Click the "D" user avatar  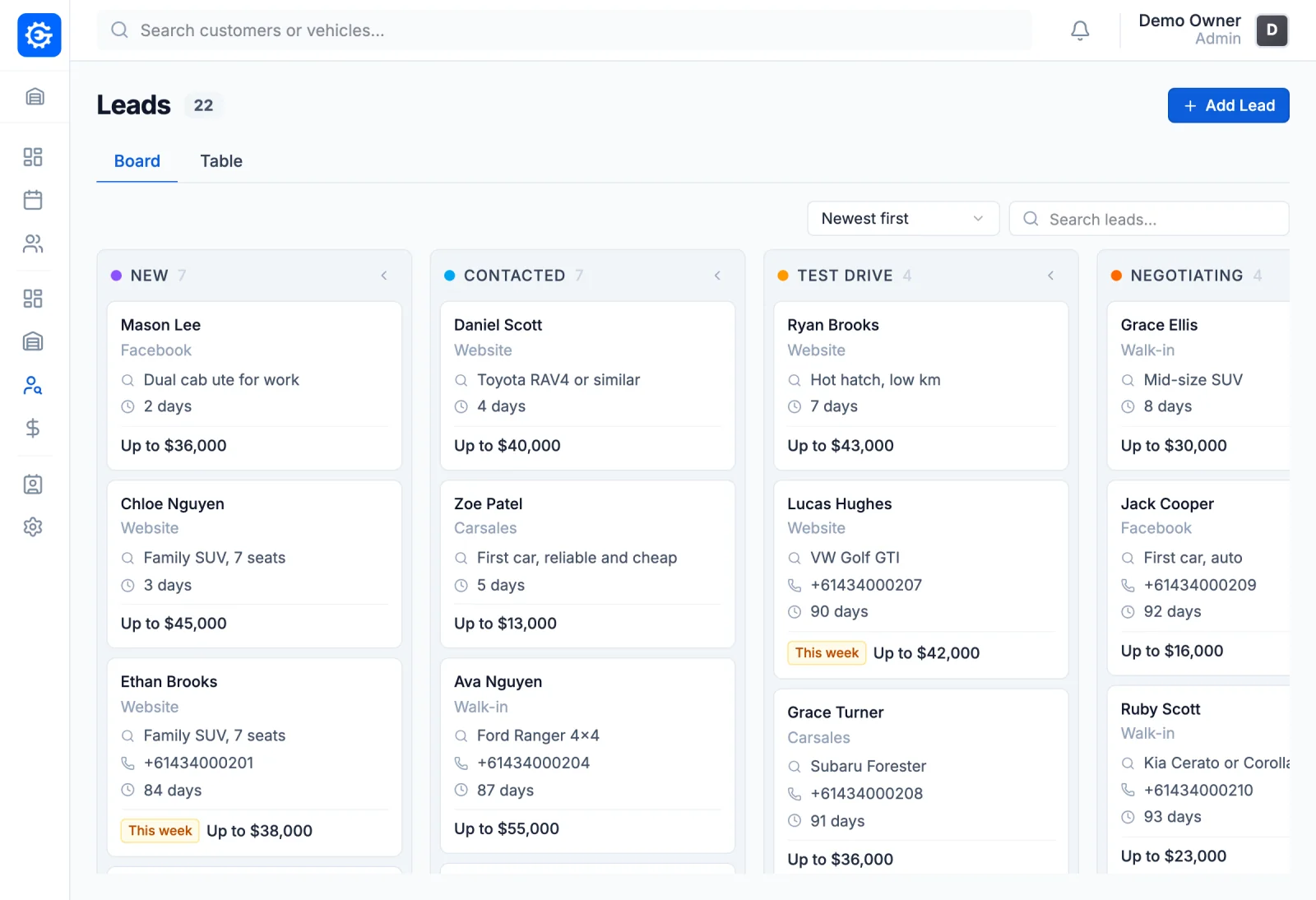pos(1272,30)
